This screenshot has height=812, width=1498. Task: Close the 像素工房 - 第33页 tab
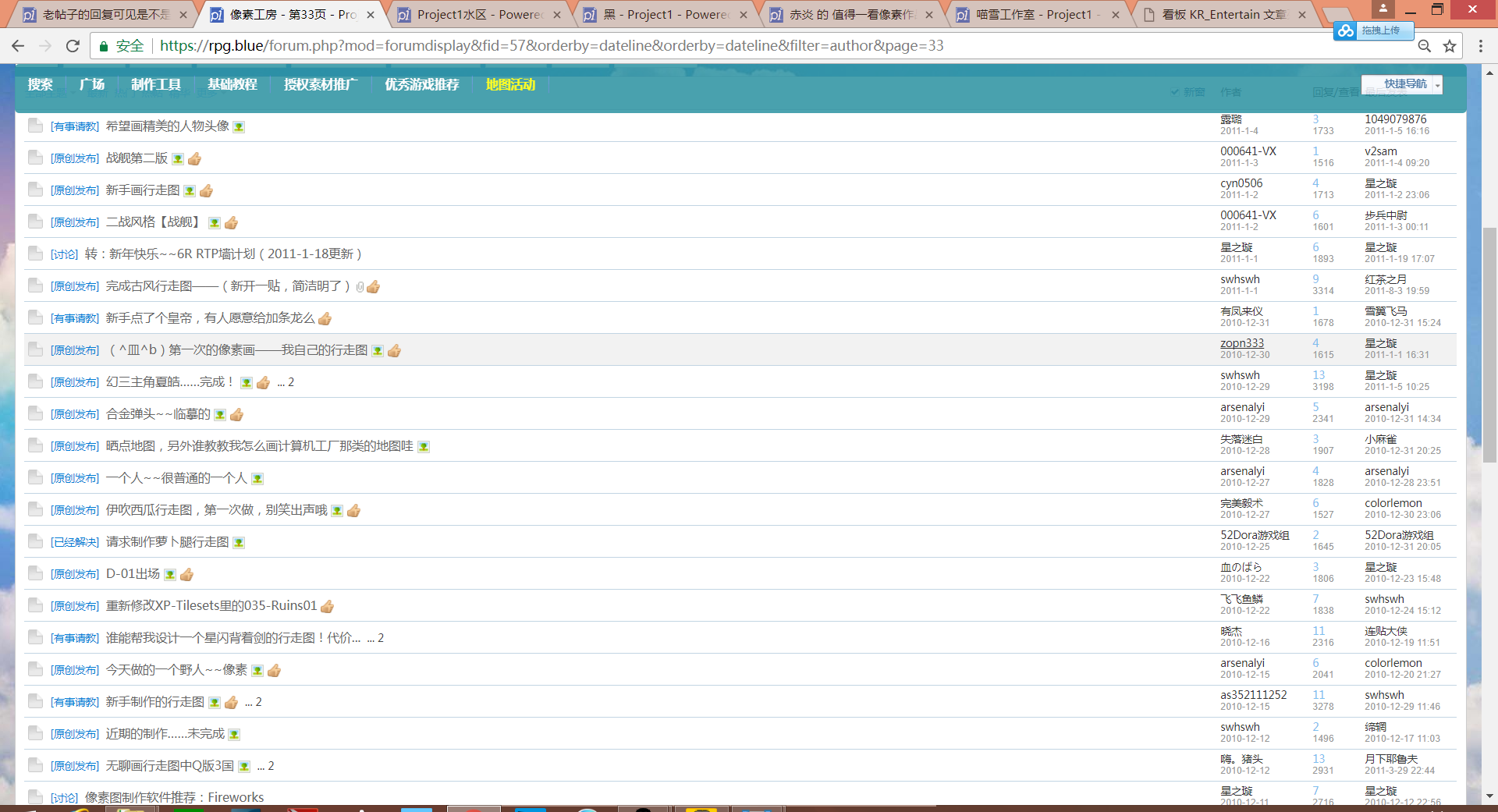point(371,15)
